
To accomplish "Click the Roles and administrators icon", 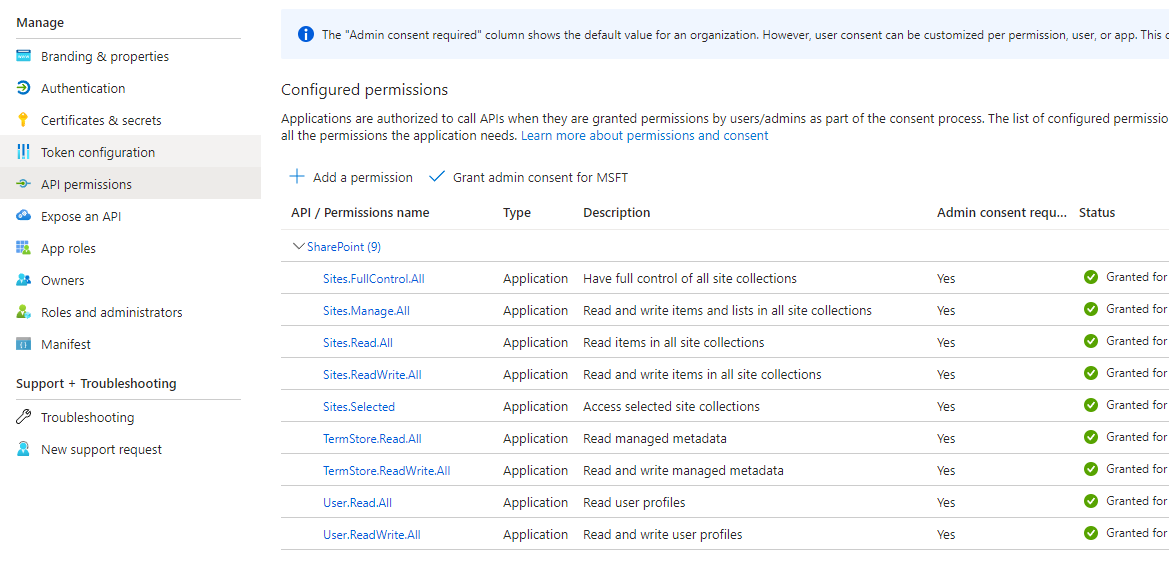I will tap(23, 312).
